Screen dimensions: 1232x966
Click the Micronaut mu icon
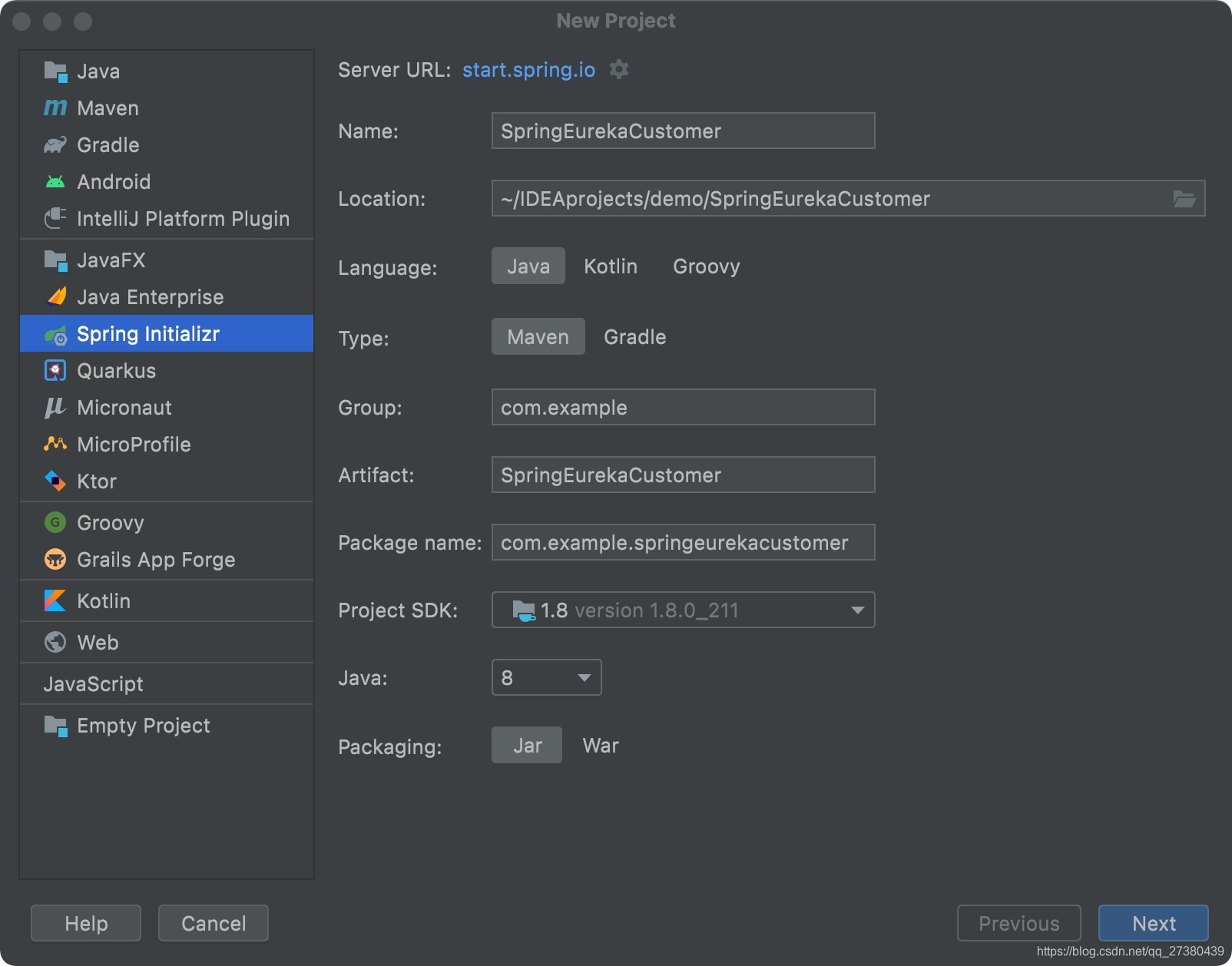(x=55, y=408)
